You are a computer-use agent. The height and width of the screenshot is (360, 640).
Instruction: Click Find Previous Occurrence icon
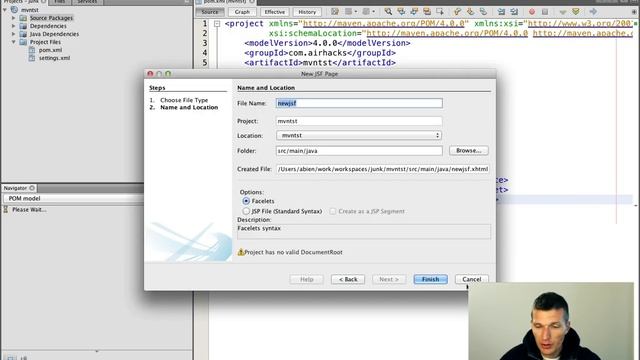(401, 12)
